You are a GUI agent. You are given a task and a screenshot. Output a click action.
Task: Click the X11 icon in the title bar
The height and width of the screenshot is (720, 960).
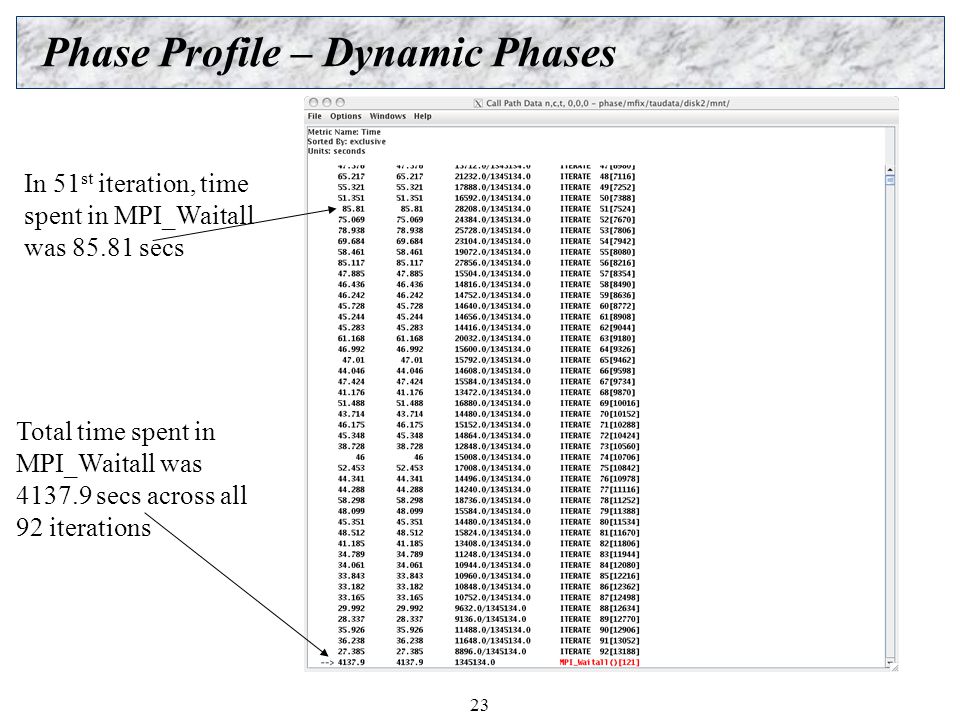[x=478, y=103]
